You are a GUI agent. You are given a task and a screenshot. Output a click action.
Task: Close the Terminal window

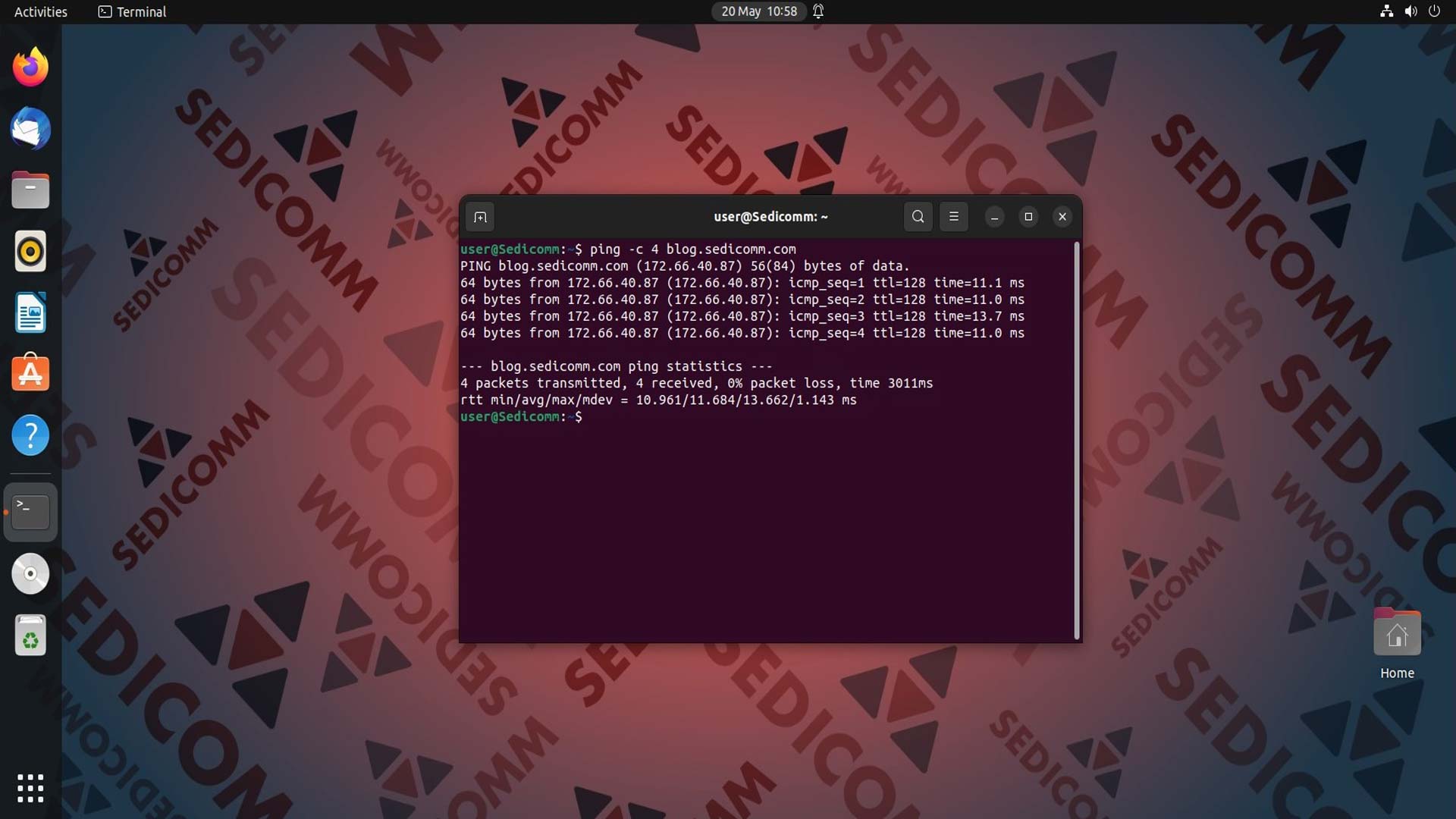(x=1062, y=217)
